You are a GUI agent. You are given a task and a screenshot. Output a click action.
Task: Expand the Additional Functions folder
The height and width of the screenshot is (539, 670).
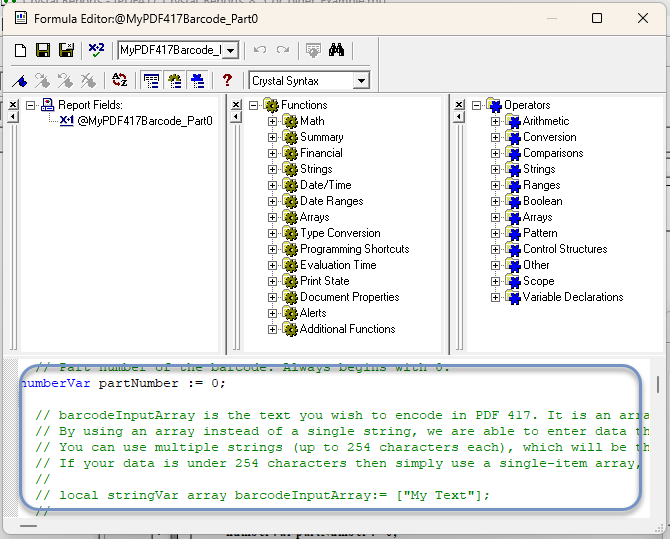[272, 329]
